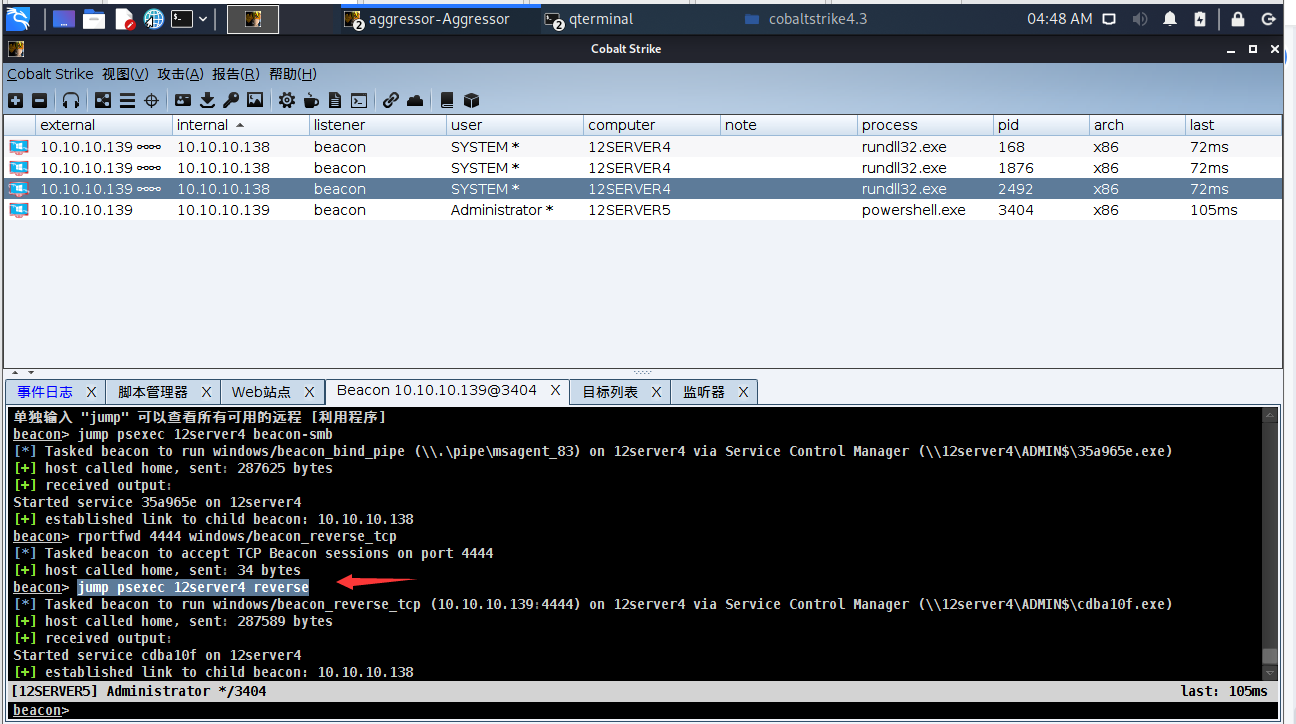Sort sessions by internal column header

240,125
